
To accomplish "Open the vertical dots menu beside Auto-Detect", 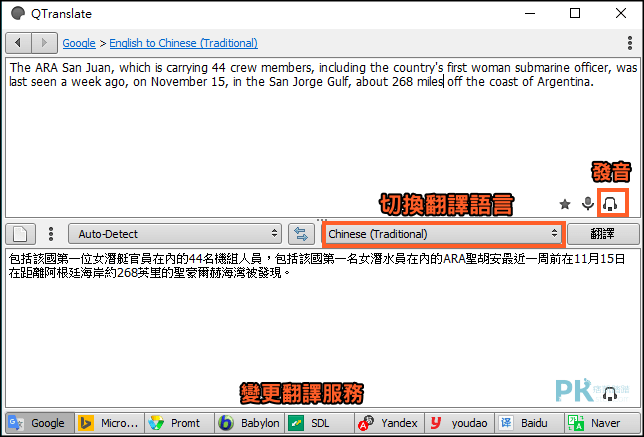I will [x=51, y=234].
